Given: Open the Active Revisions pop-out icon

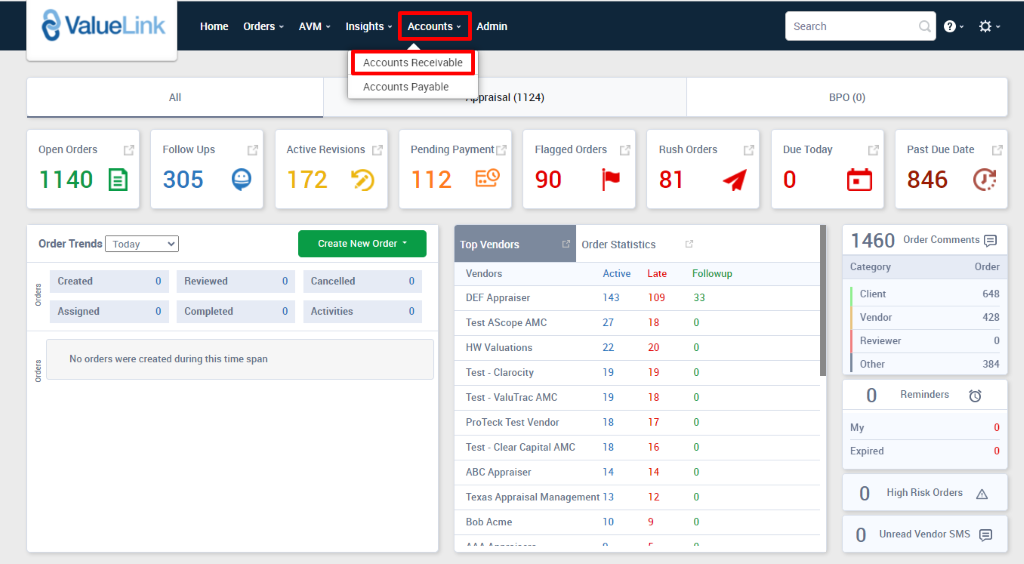Looking at the screenshot, I should (x=377, y=150).
